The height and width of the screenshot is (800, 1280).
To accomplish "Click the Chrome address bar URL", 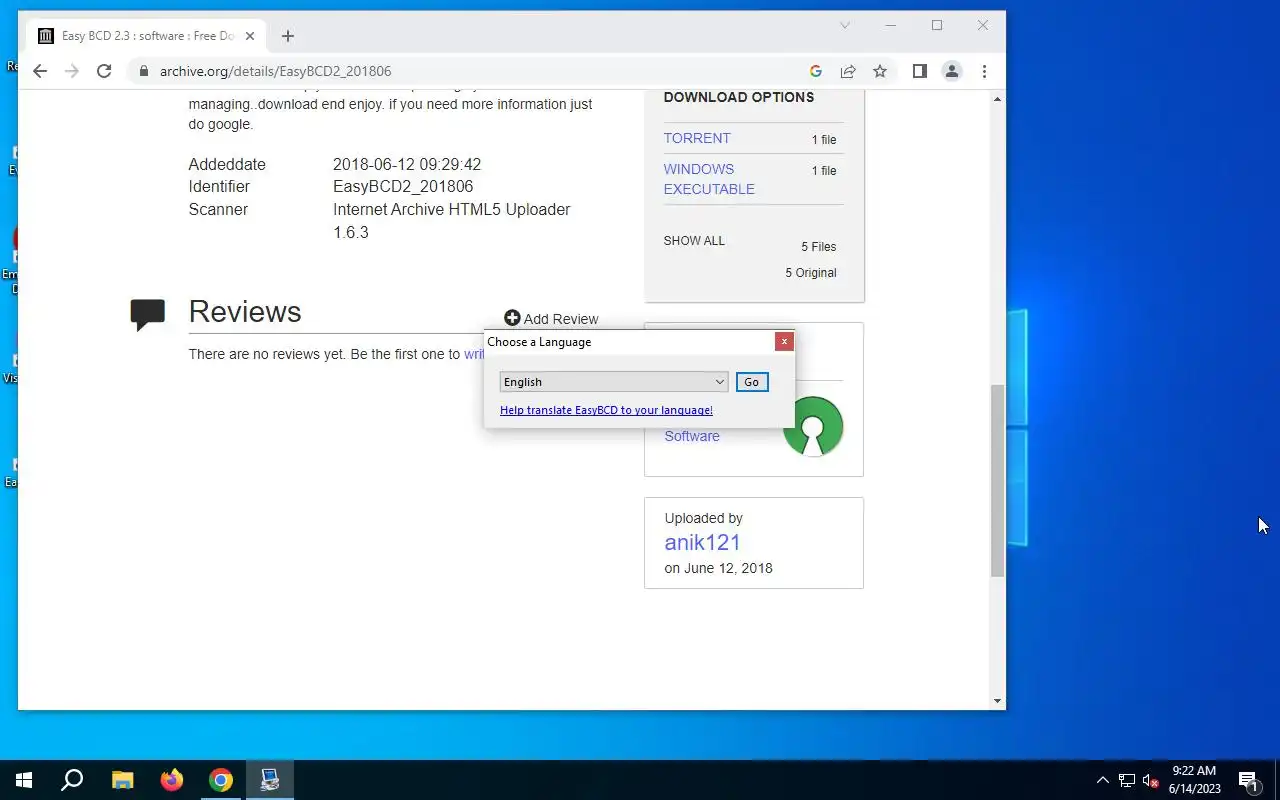I will point(275,71).
